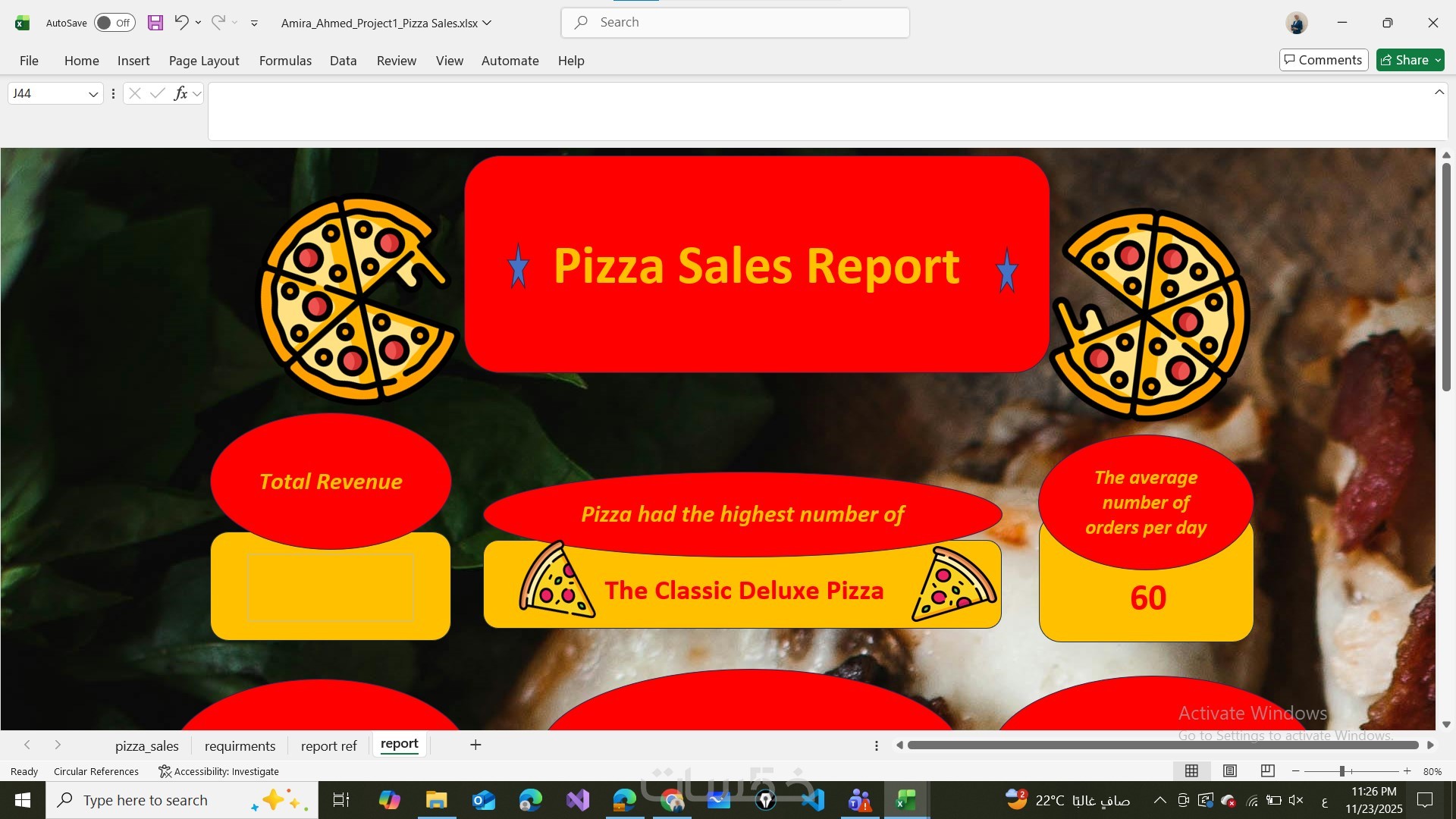This screenshot has height=819, width=1456.
Task: Open the Comments pane button
Action: [1323, 60]
